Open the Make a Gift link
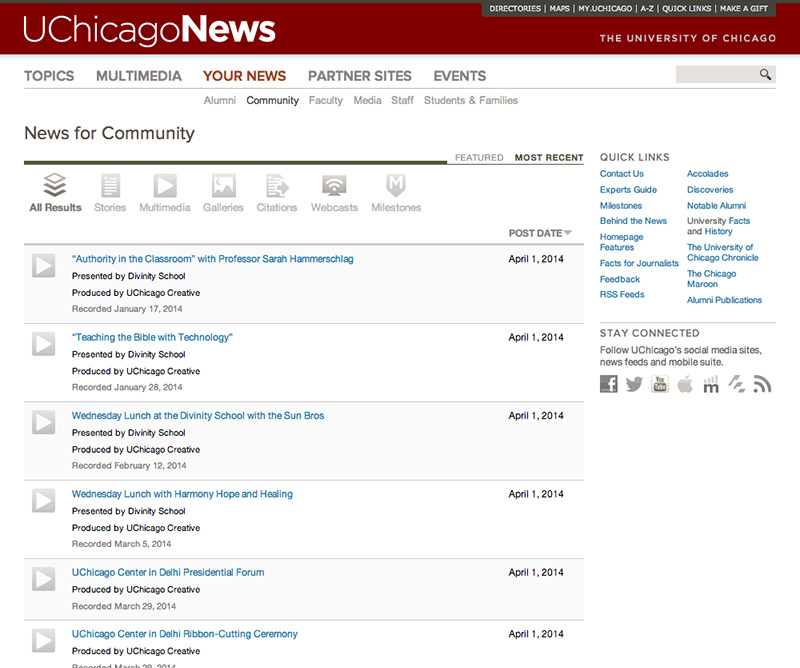Viewport: 800px width, 668px height. (x=744, y=9)
